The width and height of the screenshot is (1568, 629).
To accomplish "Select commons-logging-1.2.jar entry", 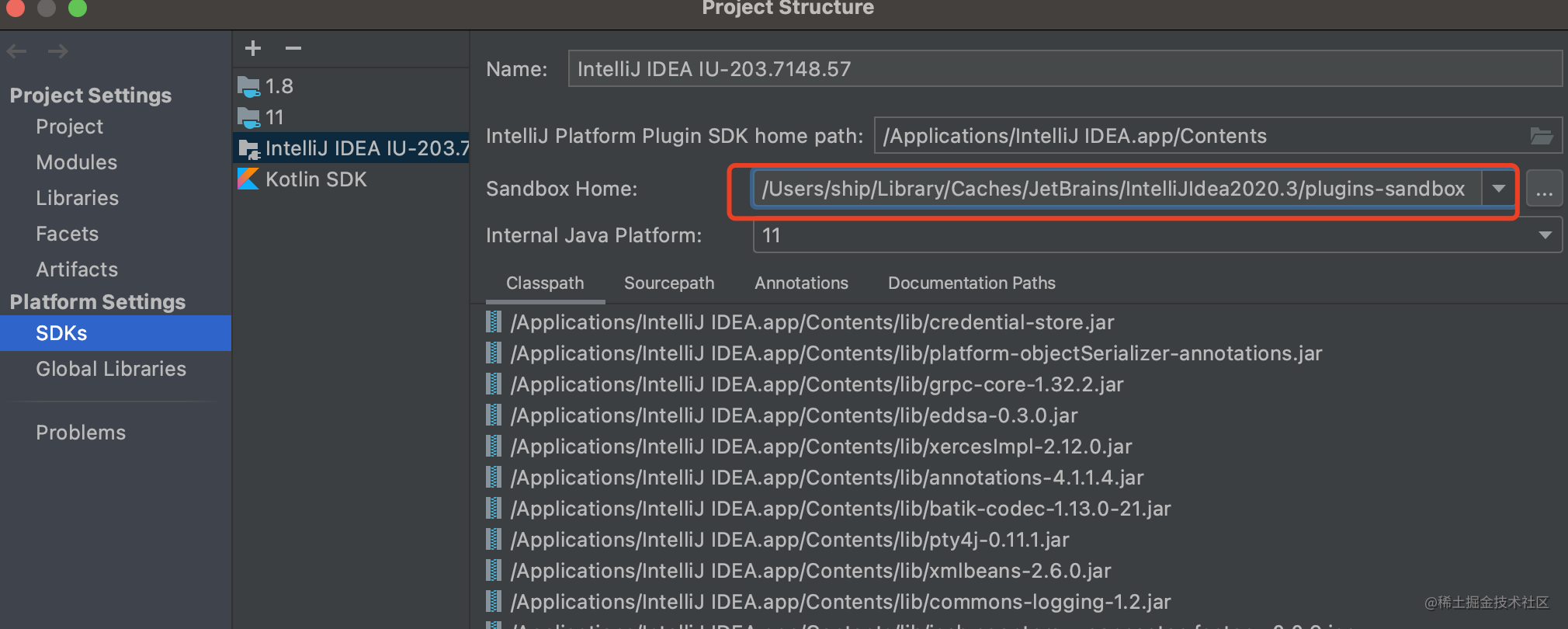I will click(841, 602).
